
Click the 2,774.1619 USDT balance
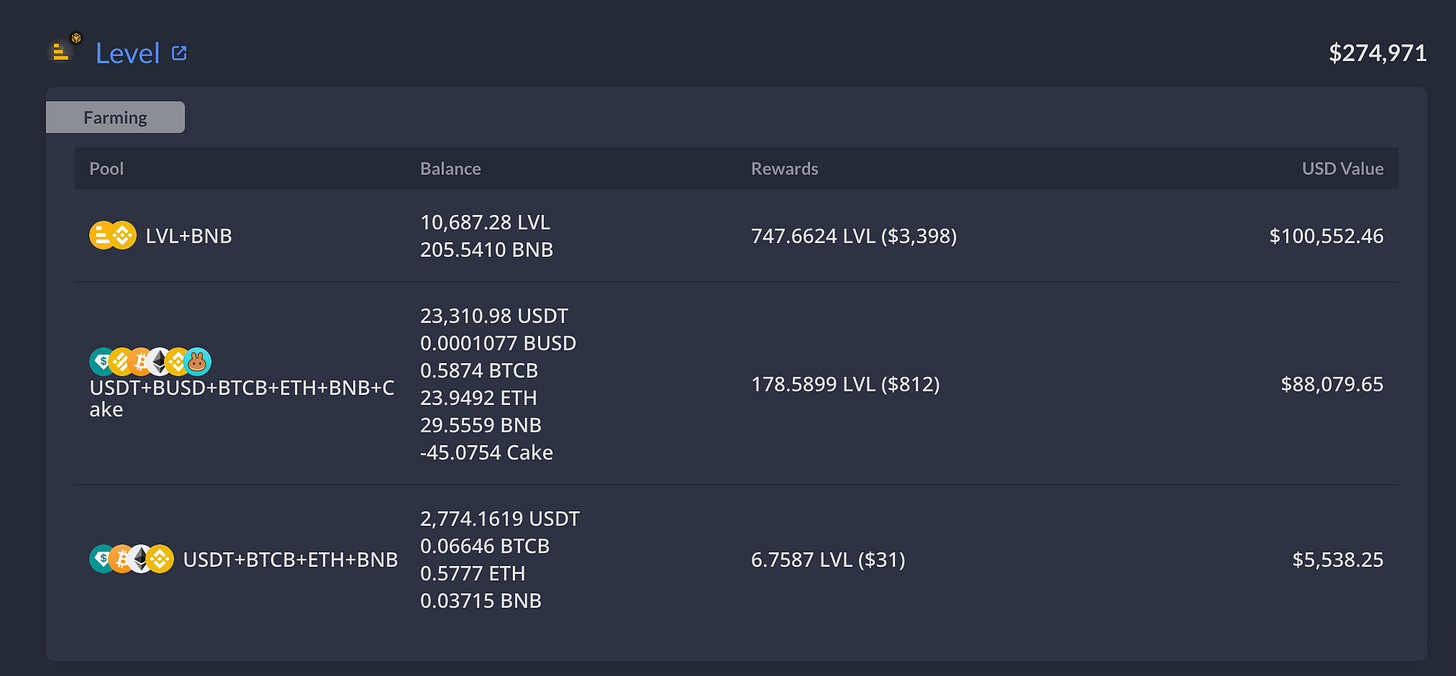click(500, 520)
